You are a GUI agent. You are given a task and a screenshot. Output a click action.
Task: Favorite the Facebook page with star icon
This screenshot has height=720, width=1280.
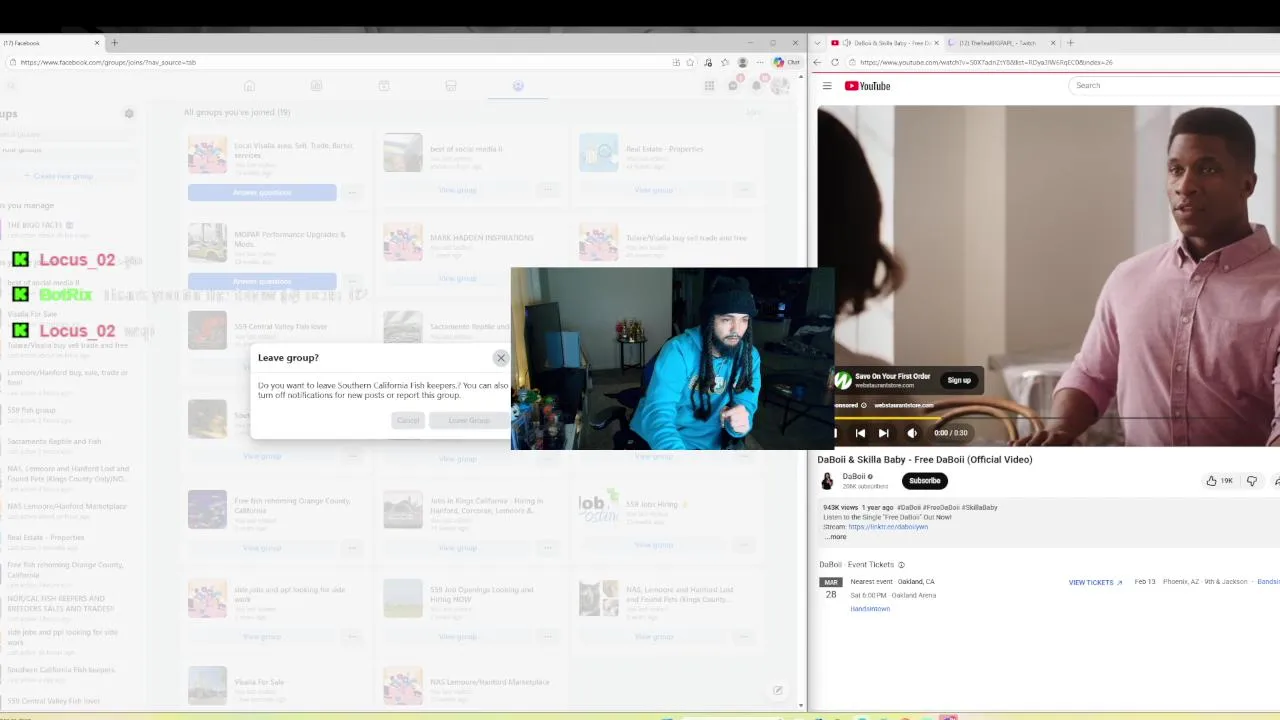click(x=690, y=62)
